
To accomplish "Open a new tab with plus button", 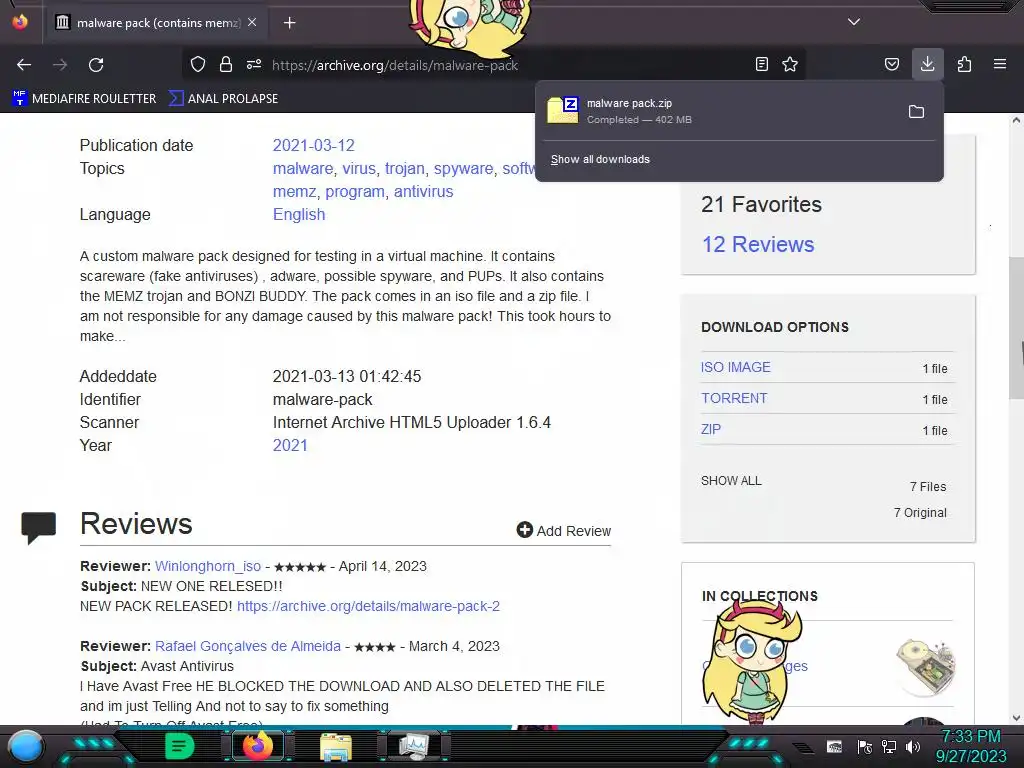I will click(289, 23).
